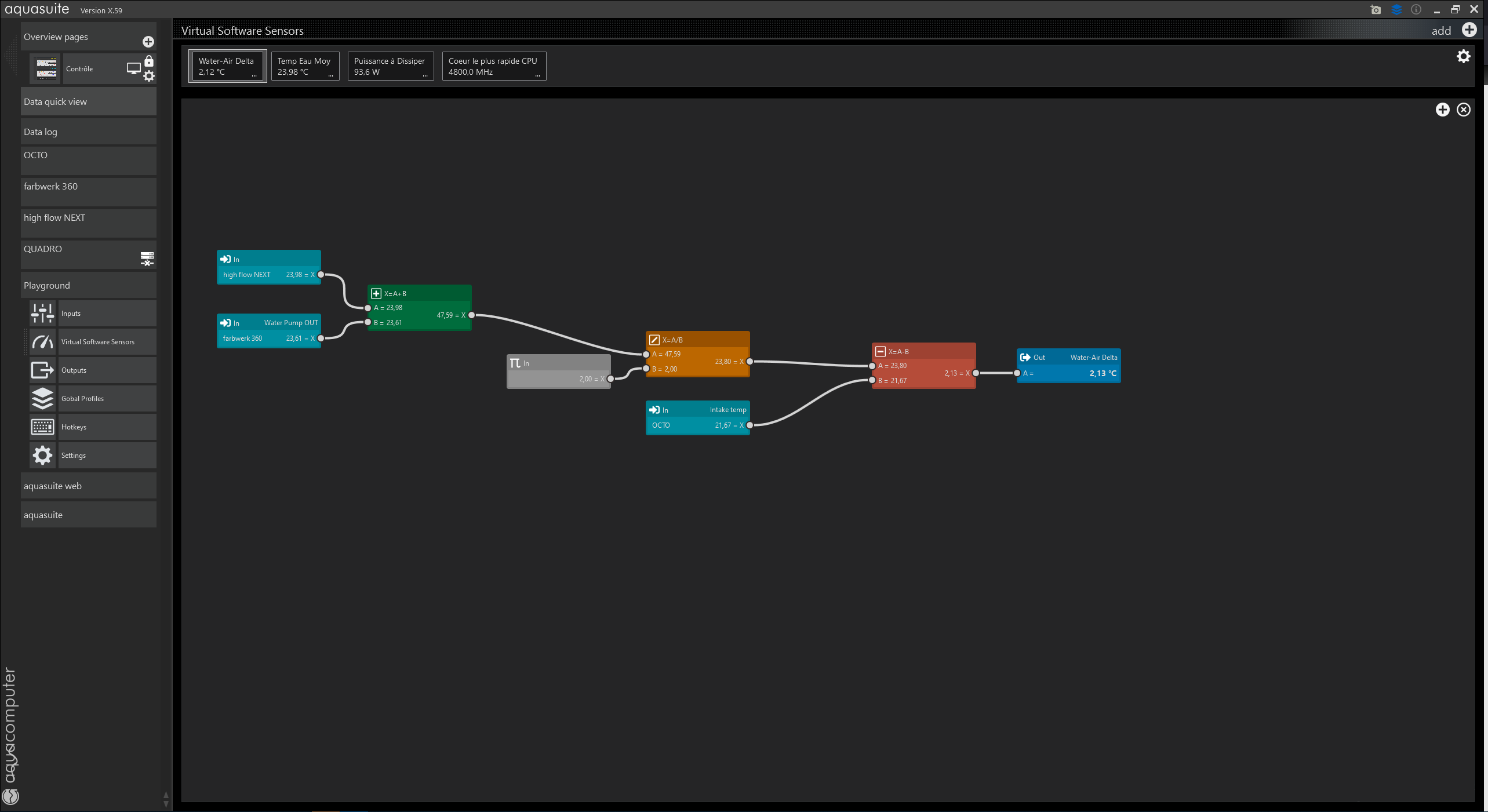The height and width of the screenshot is (812, 1488).
Task: Click the X=A/B division node icon
Action: click(x=654, y=340)
